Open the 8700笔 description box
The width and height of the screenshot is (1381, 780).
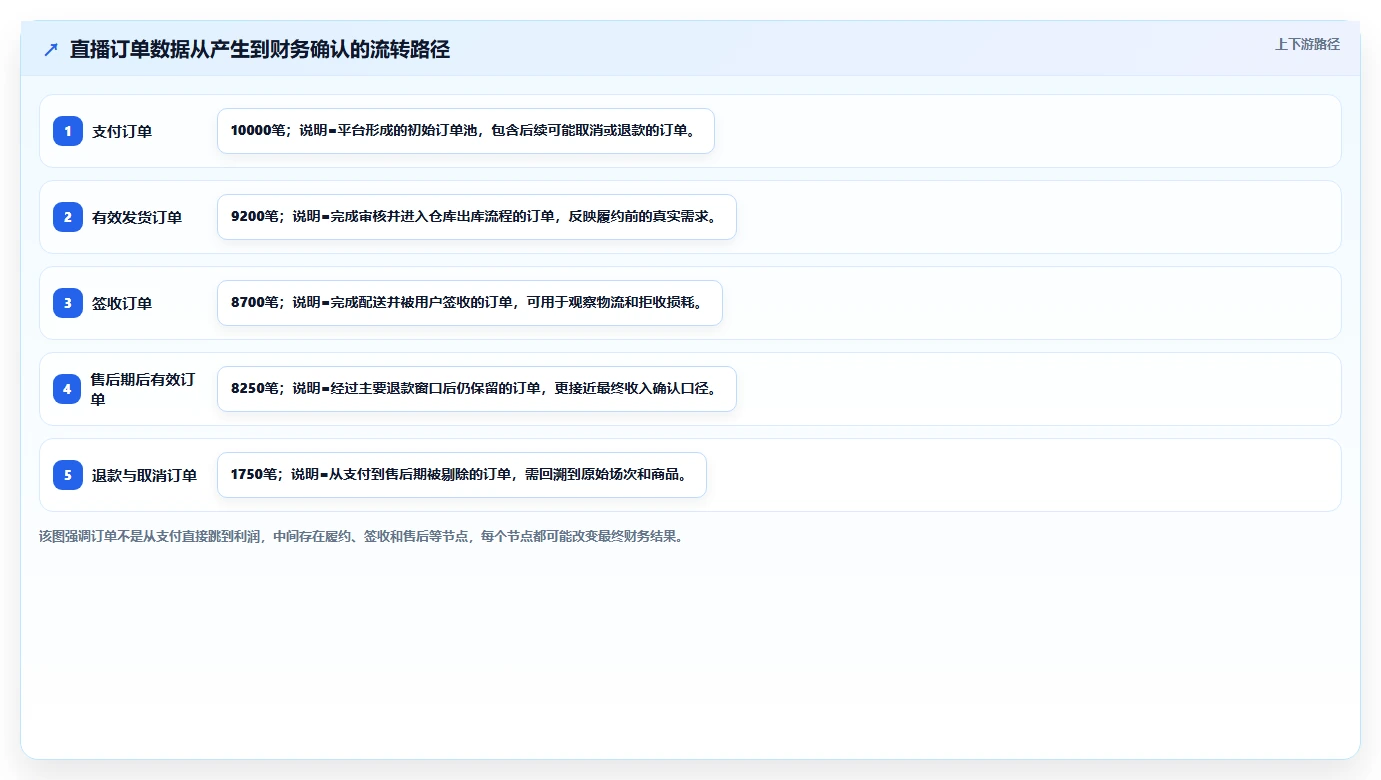(x=470, y=303)
